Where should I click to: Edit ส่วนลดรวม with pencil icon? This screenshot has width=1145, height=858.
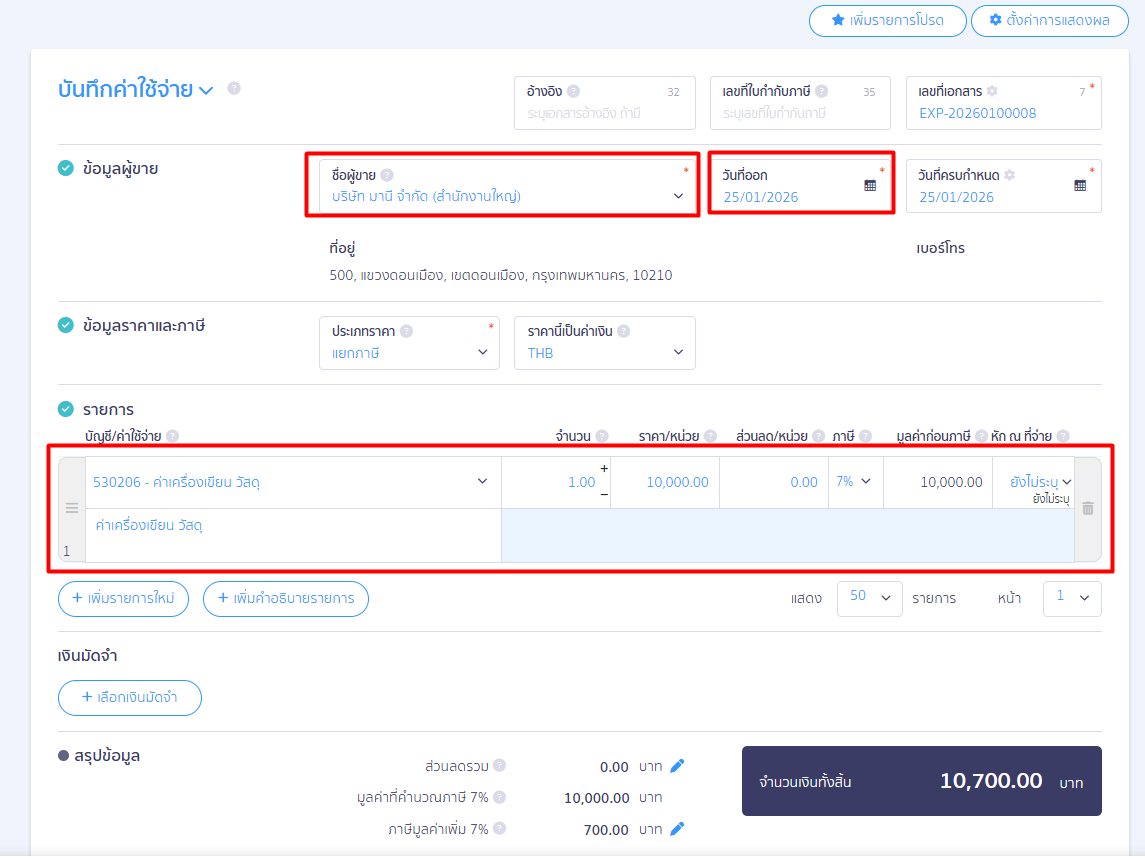[677, 766]
